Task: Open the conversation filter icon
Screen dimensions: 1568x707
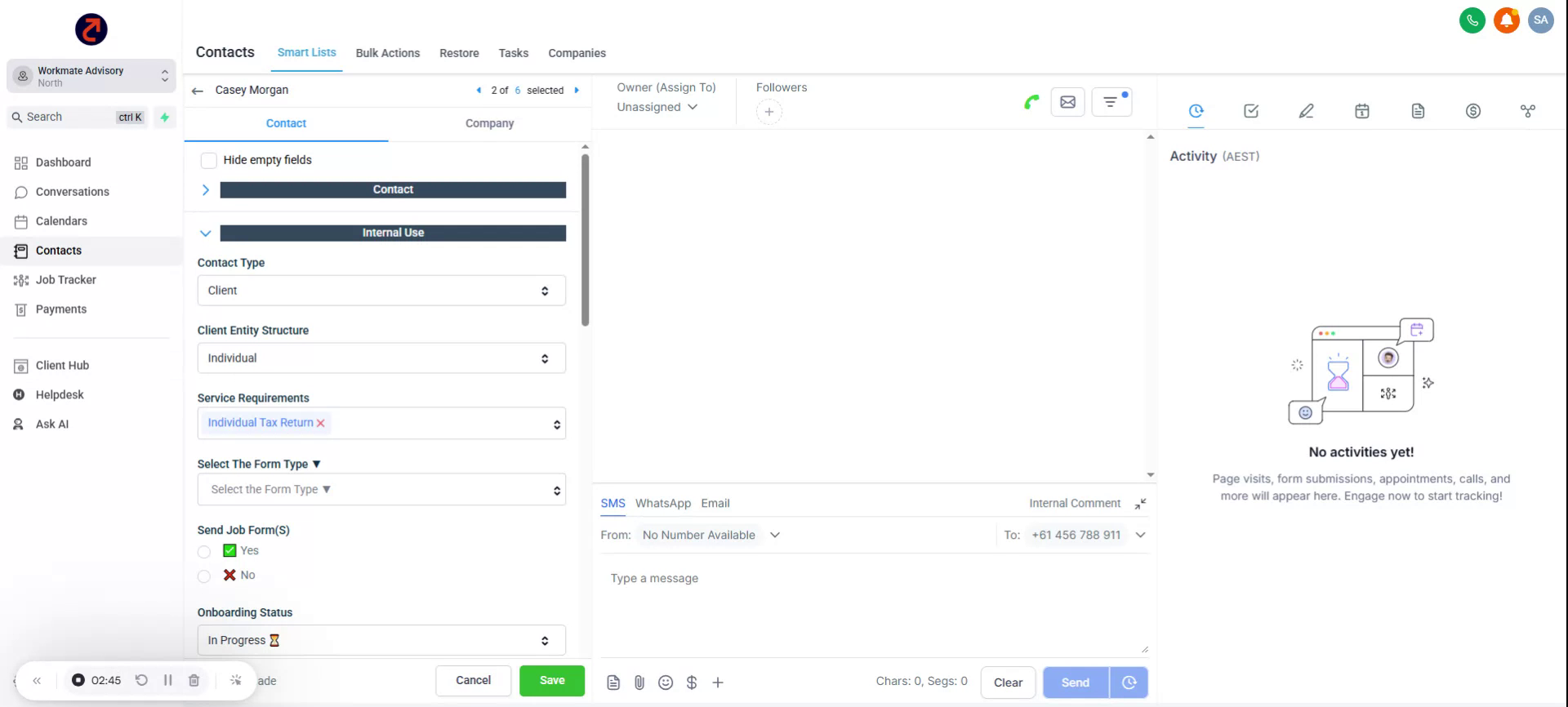Action: [1111, 102]
